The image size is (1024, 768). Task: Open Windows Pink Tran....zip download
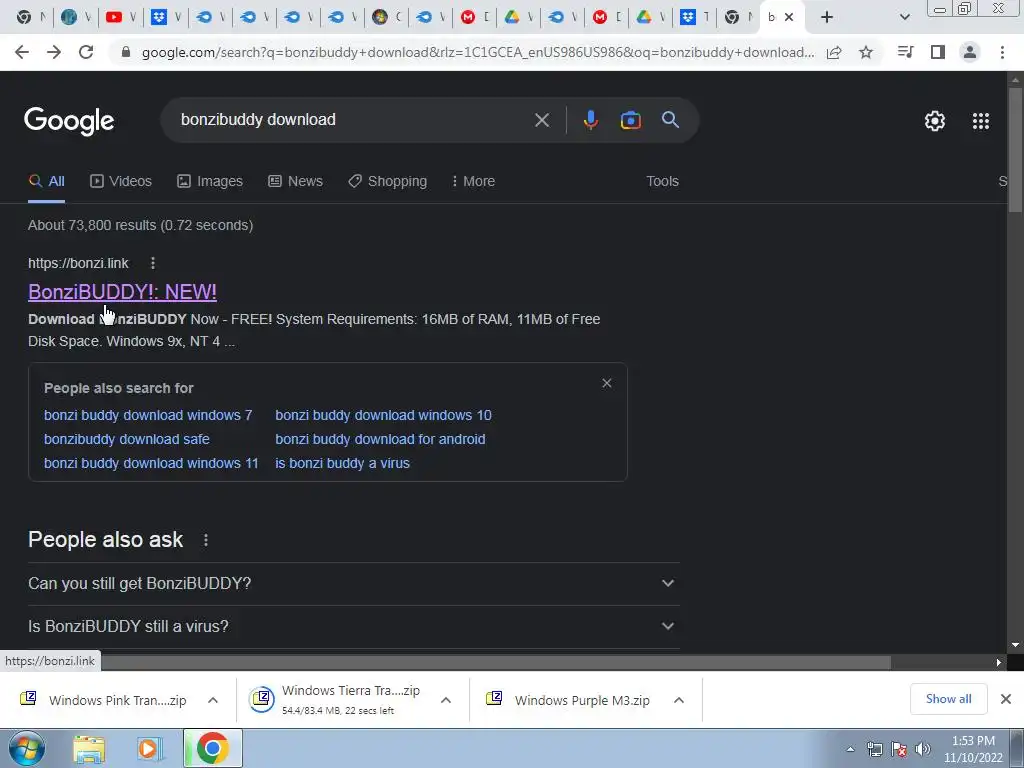103,701
